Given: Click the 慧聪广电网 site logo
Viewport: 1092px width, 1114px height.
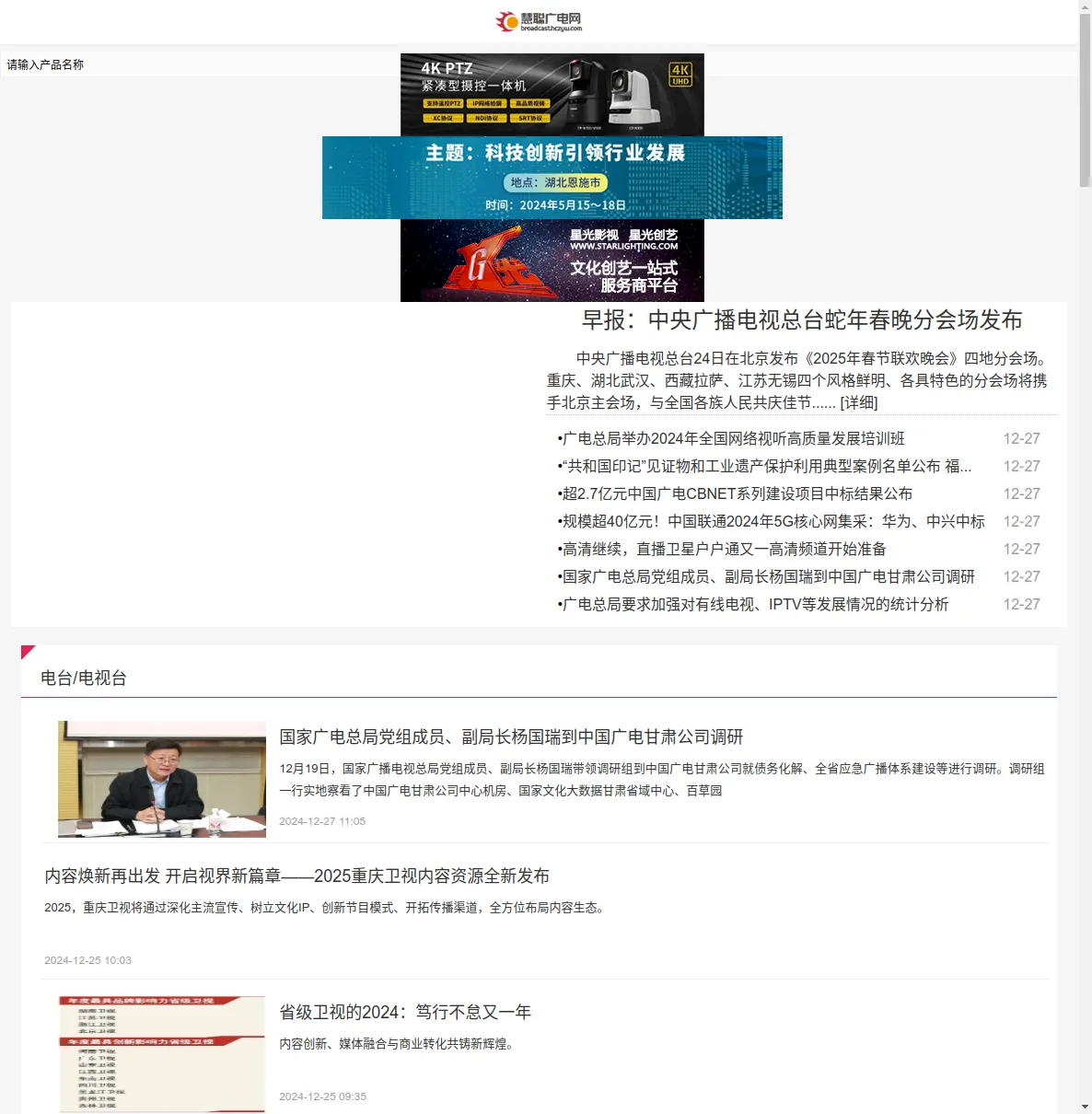Looking at the screenshot, I should point(539,21).
